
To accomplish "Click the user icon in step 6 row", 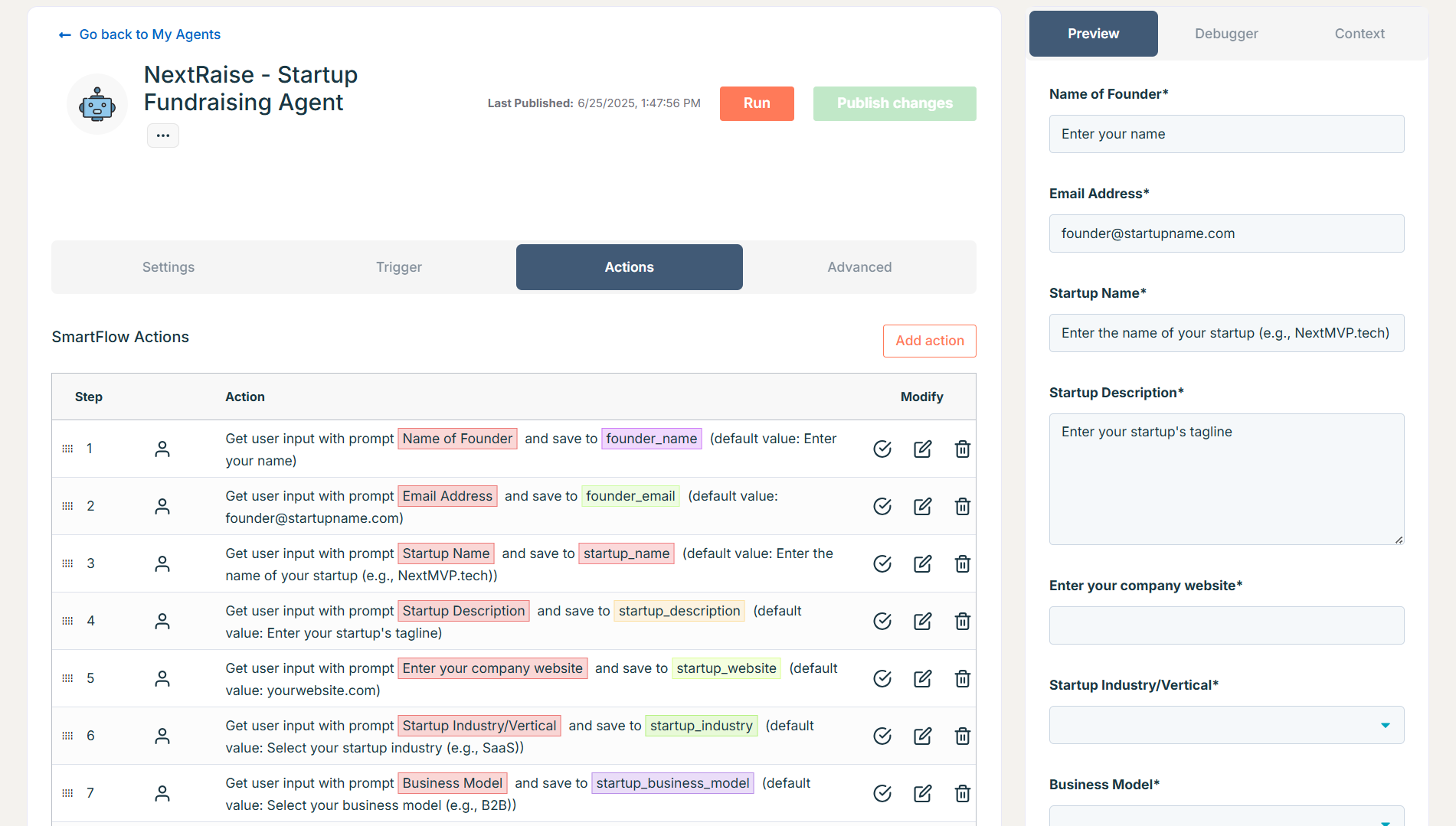I will 162,736.
